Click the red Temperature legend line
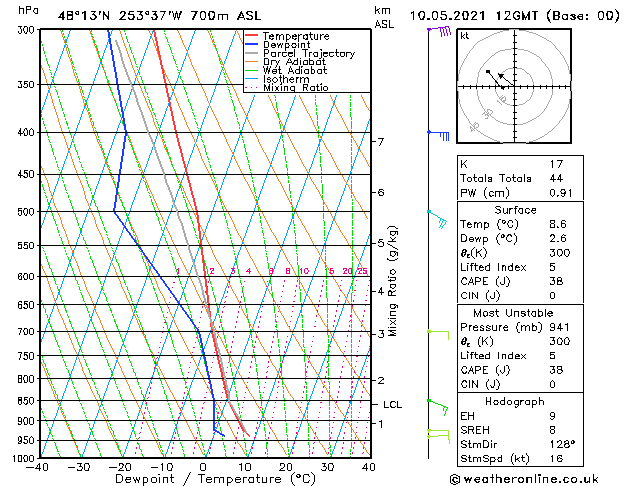 [252, 35]
